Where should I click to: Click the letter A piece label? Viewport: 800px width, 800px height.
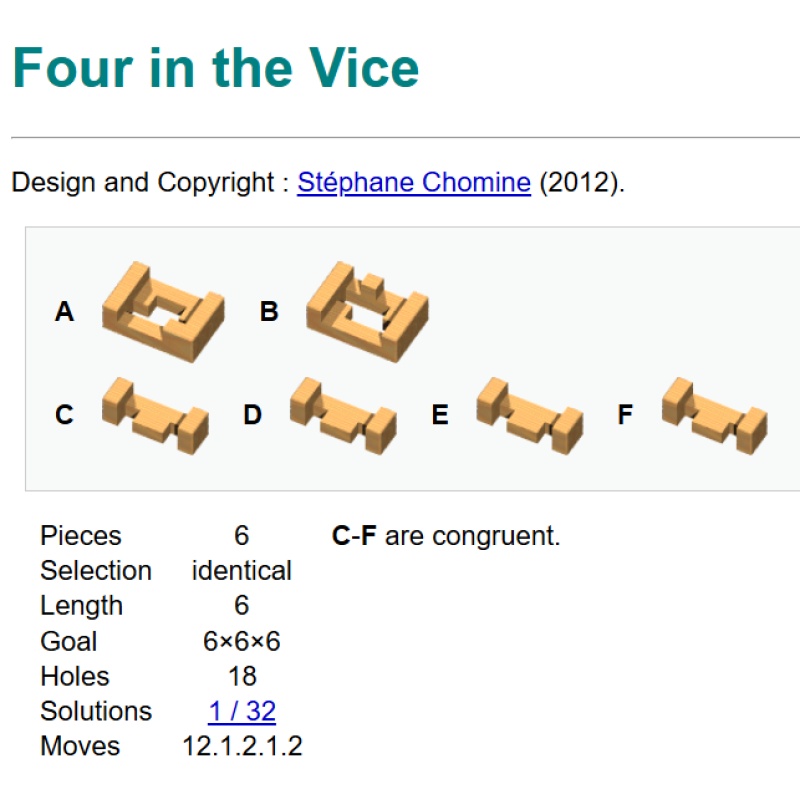(64, 312)
